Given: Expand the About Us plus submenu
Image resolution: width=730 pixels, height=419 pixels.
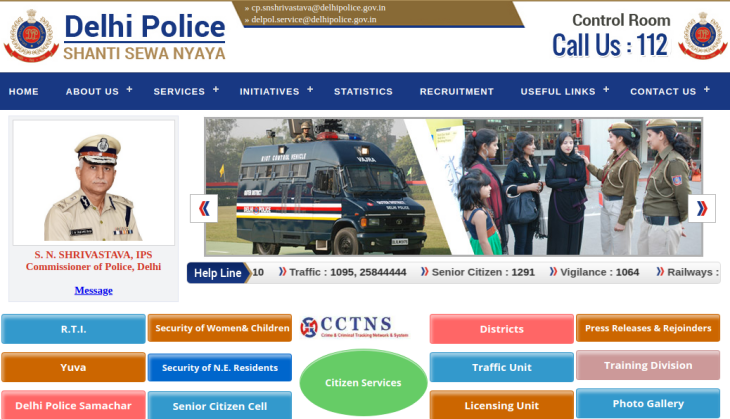Looking at the screenshot, I should 129,89.
